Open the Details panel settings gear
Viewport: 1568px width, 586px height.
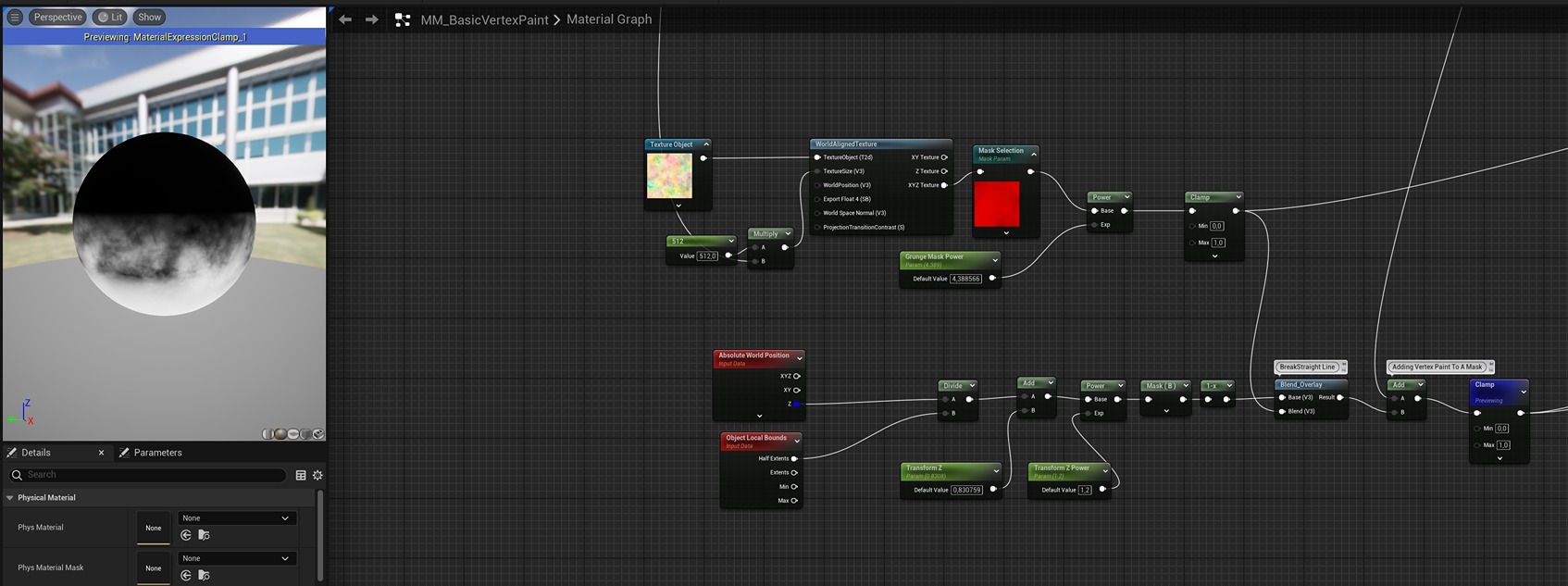317,475
